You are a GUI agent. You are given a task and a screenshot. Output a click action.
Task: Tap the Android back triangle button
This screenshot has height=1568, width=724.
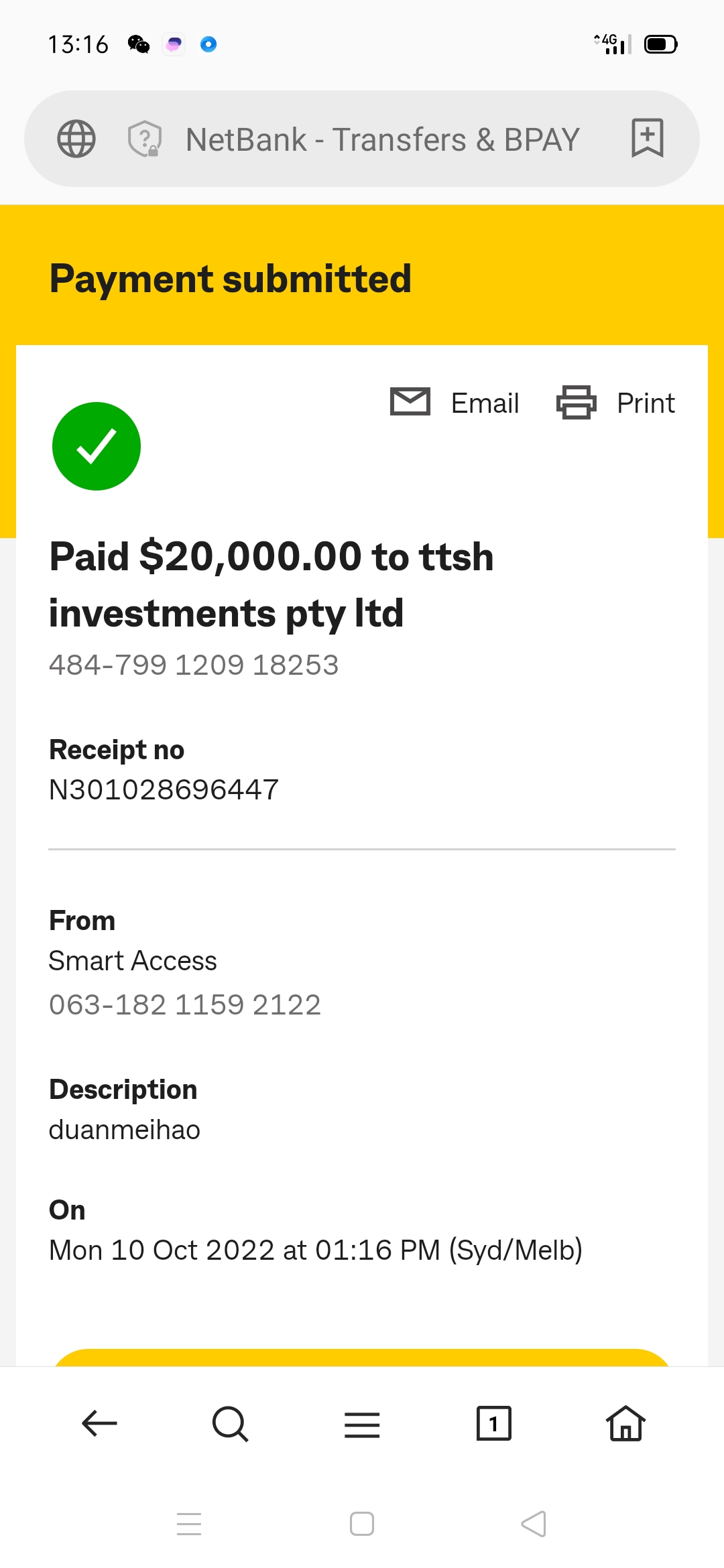[x=534, y=1524]
